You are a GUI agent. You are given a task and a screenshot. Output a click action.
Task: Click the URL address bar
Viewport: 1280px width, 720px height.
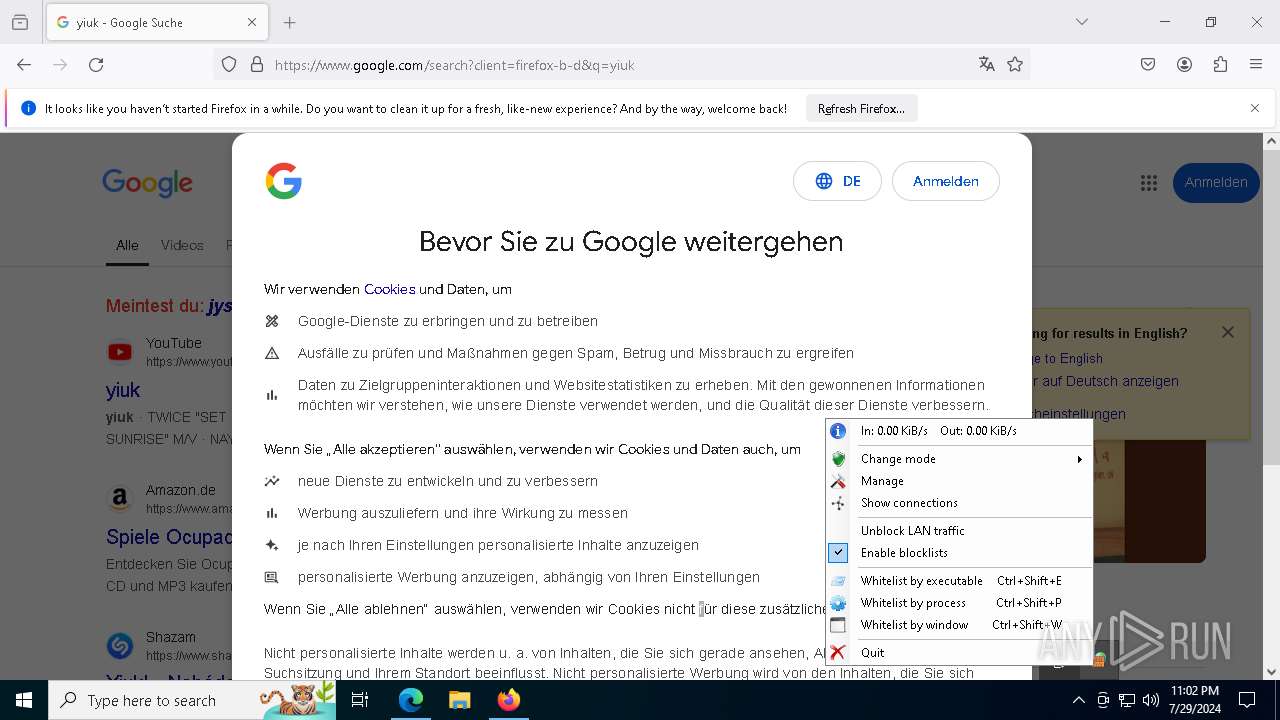tap(620, 65)
